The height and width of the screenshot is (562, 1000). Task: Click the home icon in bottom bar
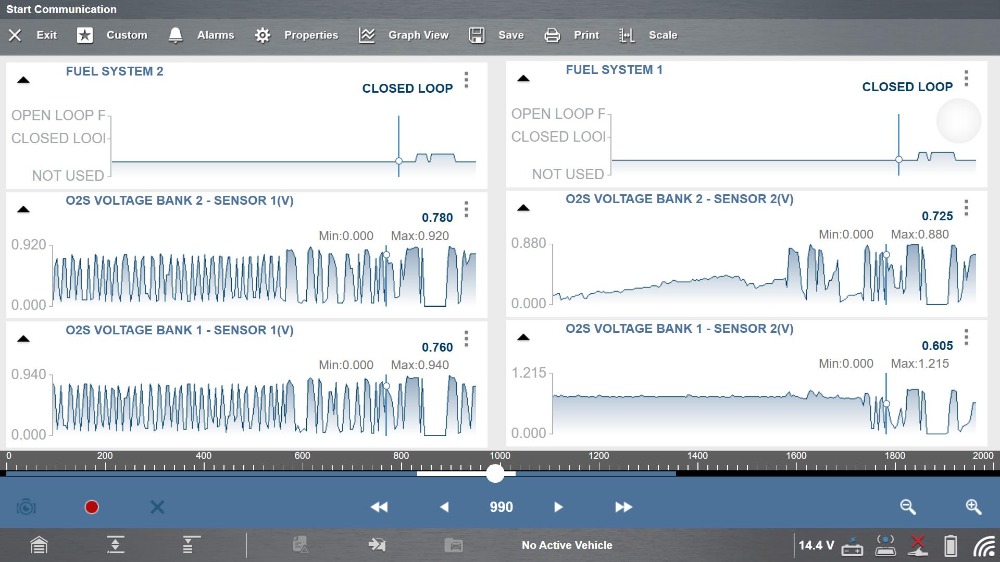click(38, 545)
